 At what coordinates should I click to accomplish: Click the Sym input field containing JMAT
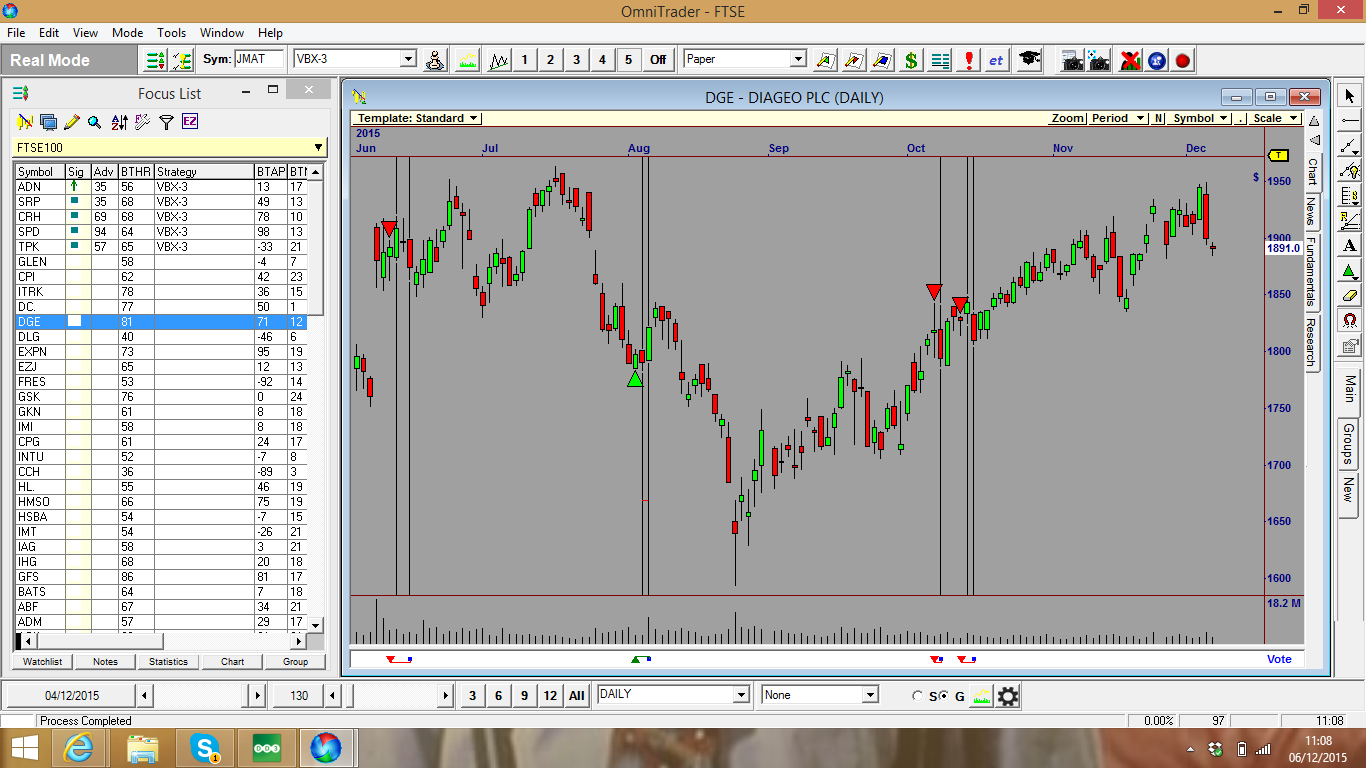pyautogui.click(x=259, y=59)
